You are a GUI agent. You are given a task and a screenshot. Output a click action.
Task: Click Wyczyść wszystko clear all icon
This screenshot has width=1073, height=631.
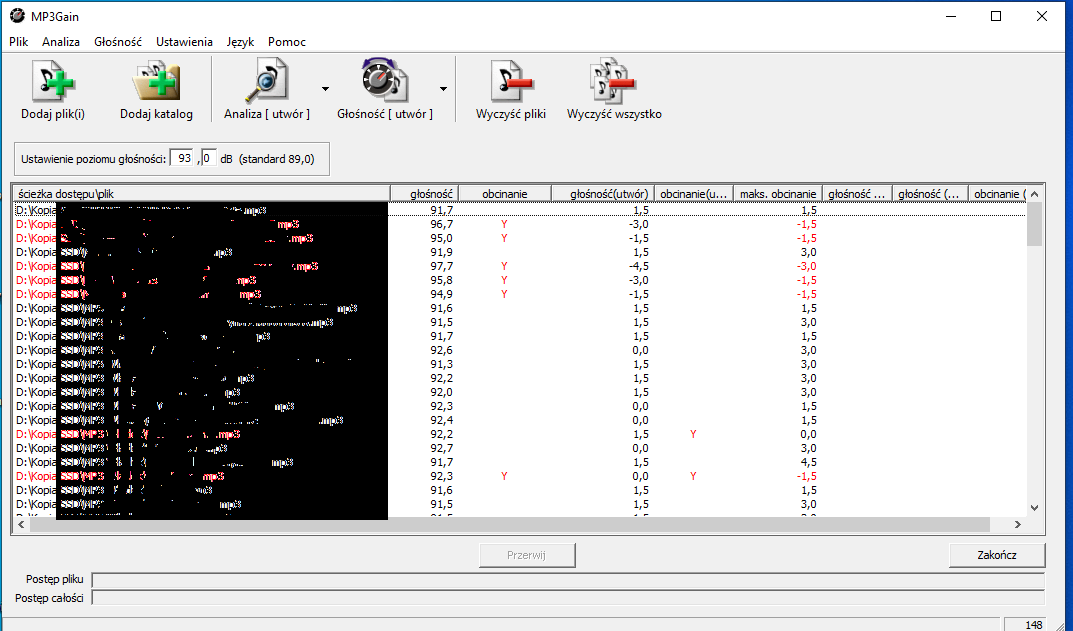tap(614, 82)
